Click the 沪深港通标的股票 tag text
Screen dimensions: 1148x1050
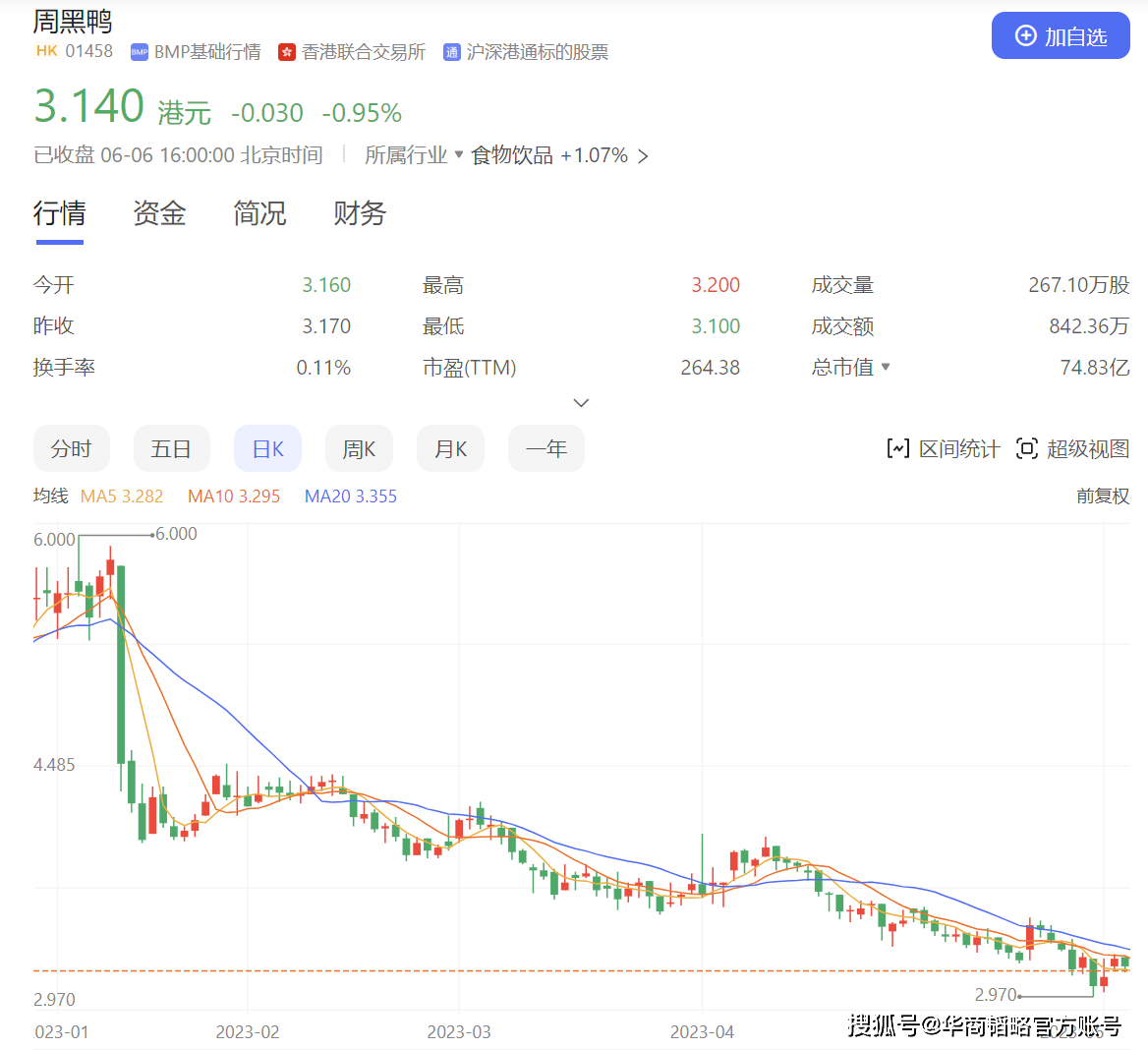(x=538, y=52)
